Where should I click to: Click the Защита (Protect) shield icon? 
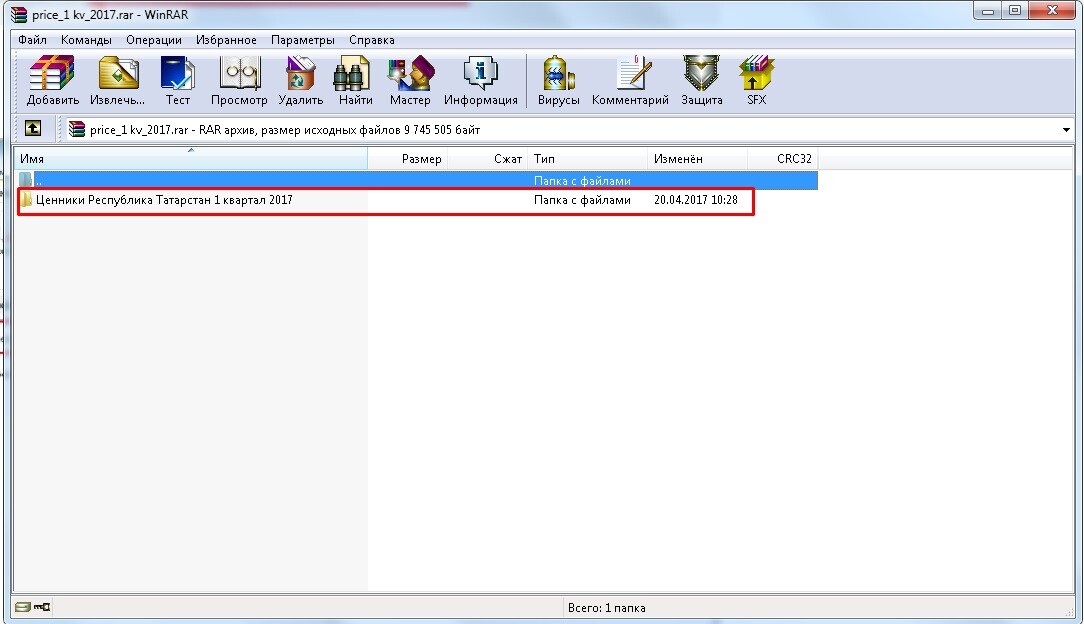[x=702, y=80]
